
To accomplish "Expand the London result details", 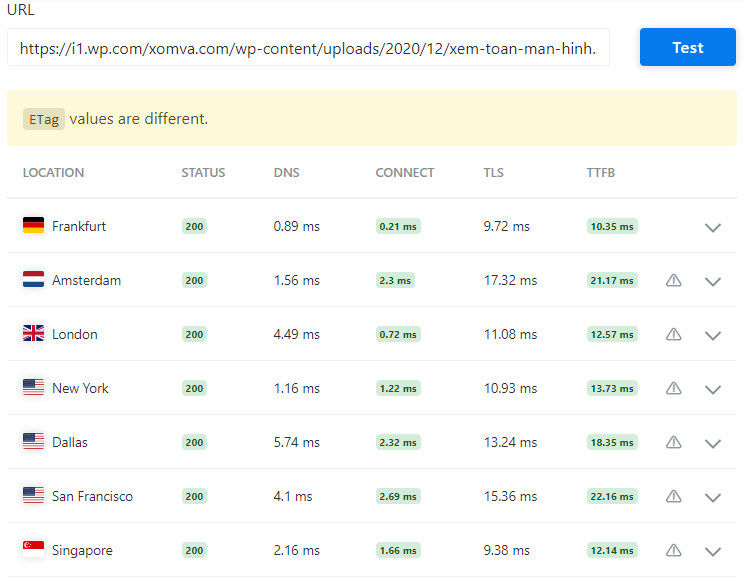I will (713, 335).
